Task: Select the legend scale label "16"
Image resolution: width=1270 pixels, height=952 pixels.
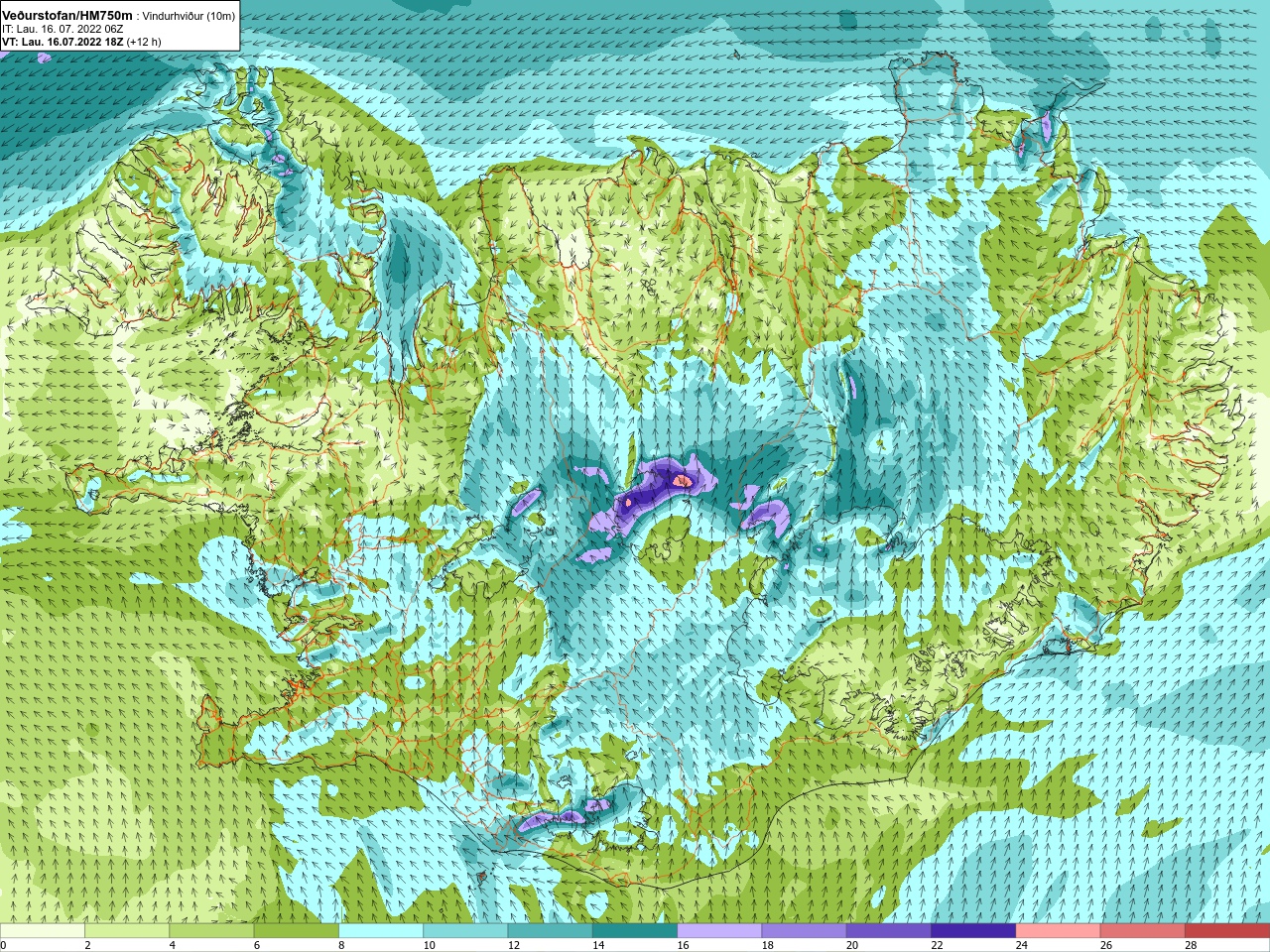Action: coord(683,945)
